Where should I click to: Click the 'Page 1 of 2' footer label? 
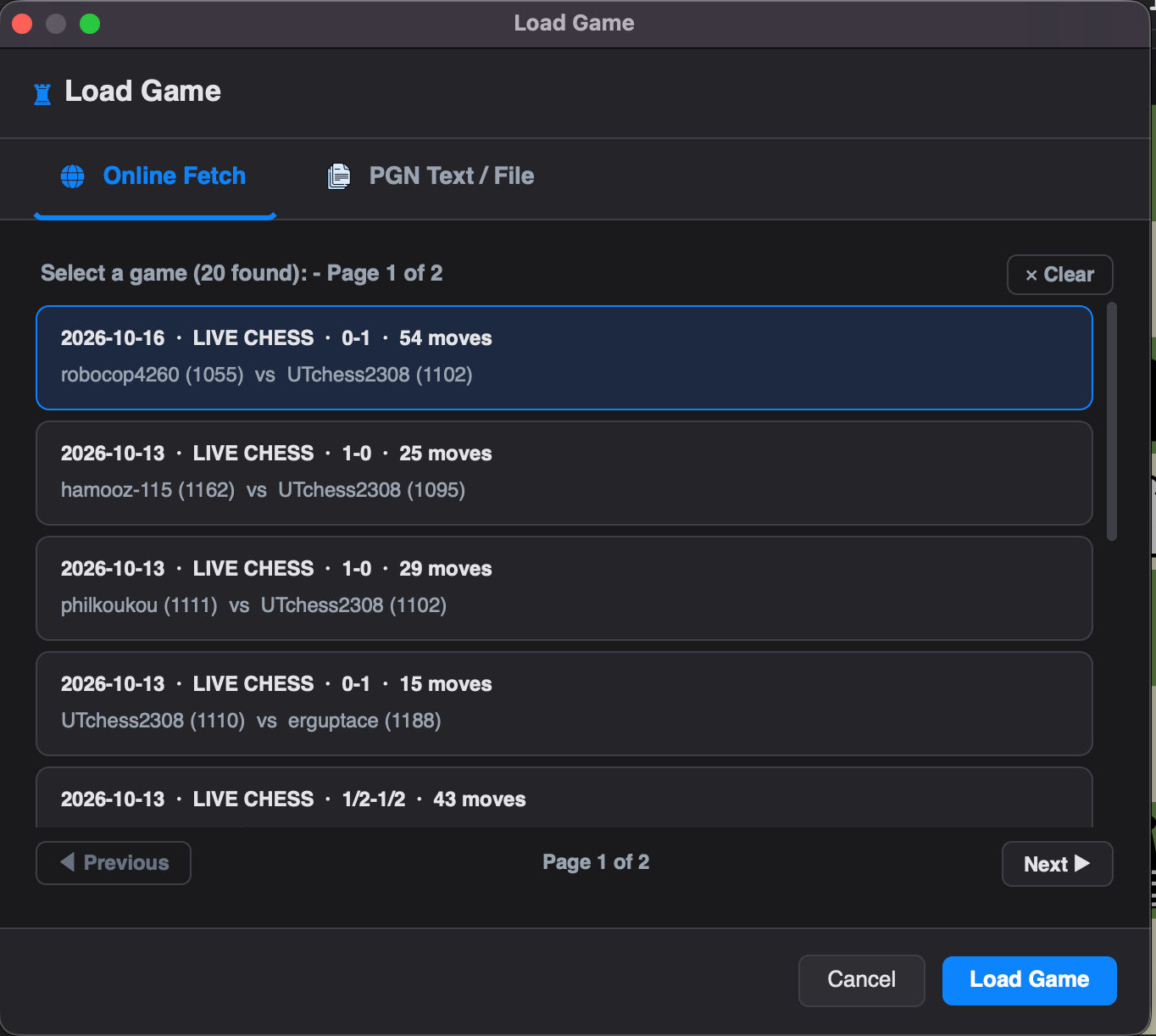[596, 862]
